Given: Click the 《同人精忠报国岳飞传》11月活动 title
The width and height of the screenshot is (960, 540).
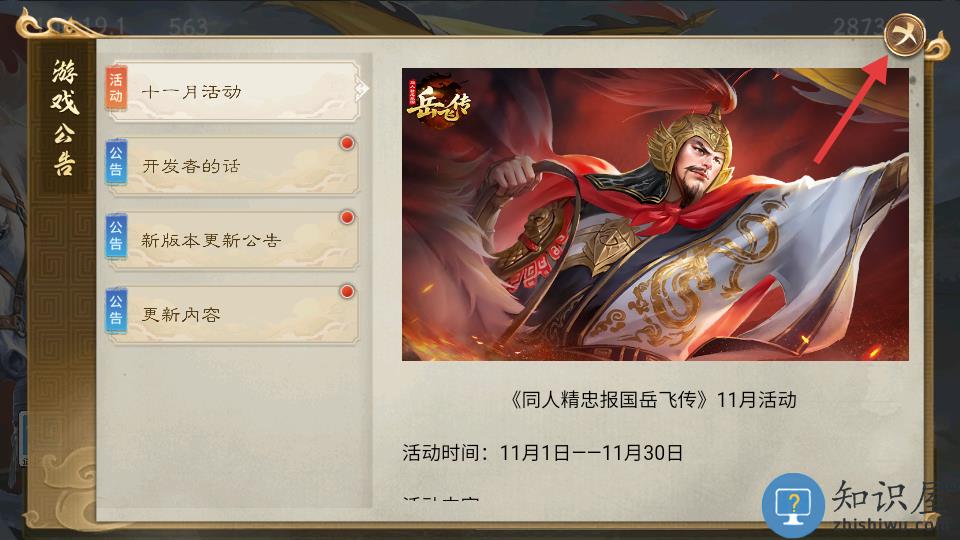Looking at the screenshot, I should [653, 400].
